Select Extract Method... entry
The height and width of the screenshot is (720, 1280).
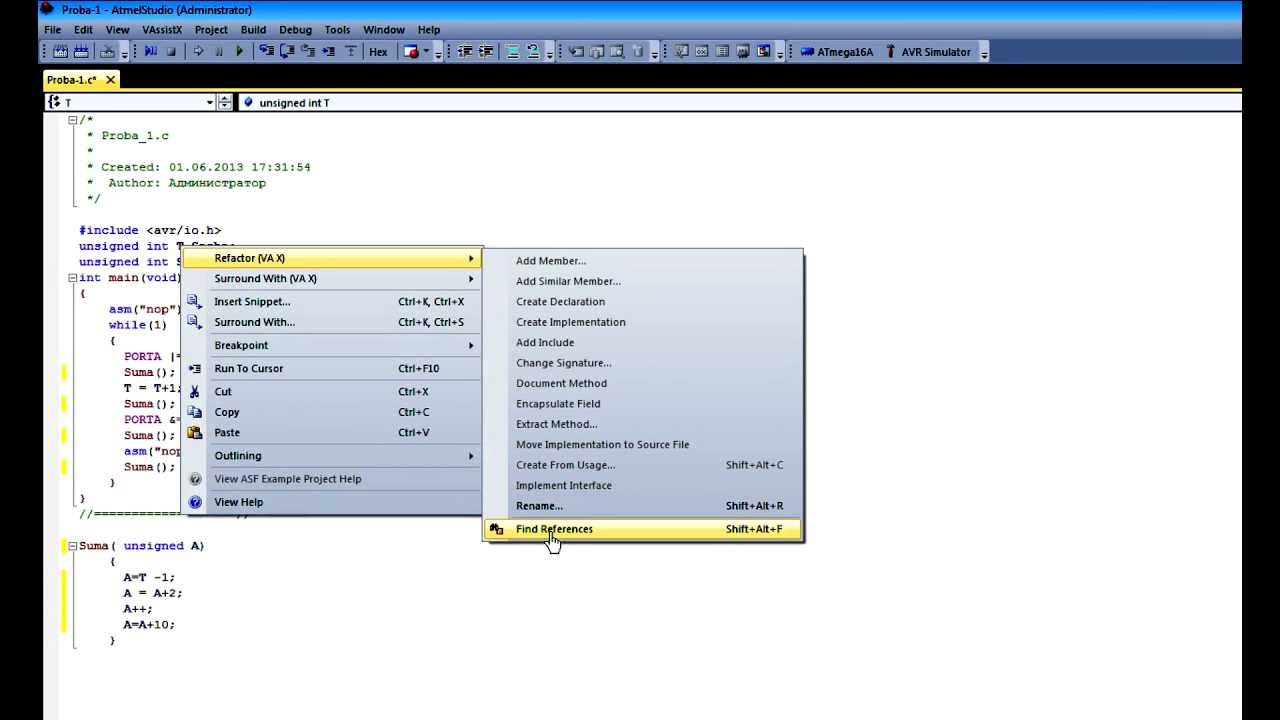(643, 424)
